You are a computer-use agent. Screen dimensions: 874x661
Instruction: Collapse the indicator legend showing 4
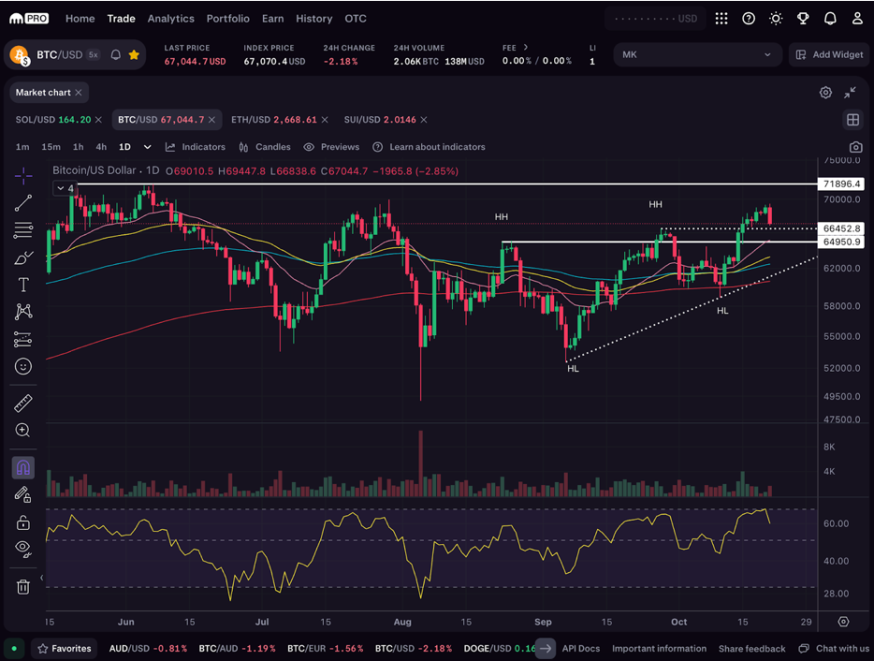[x=65, y=188]
